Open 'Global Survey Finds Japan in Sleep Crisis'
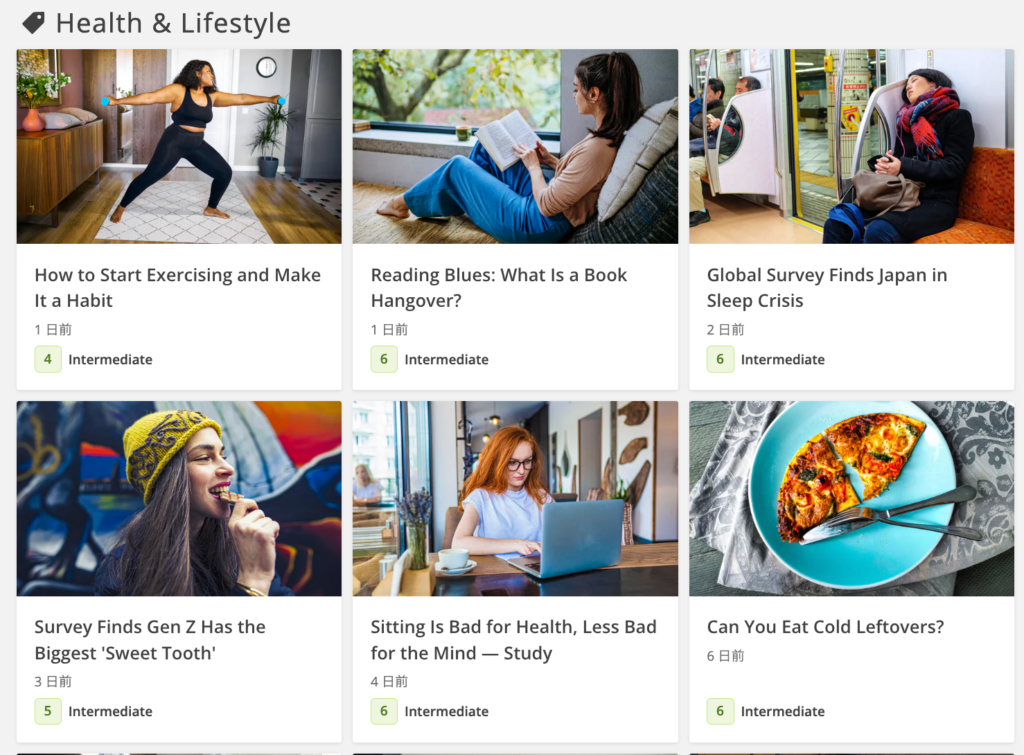 tap(826, 287)
